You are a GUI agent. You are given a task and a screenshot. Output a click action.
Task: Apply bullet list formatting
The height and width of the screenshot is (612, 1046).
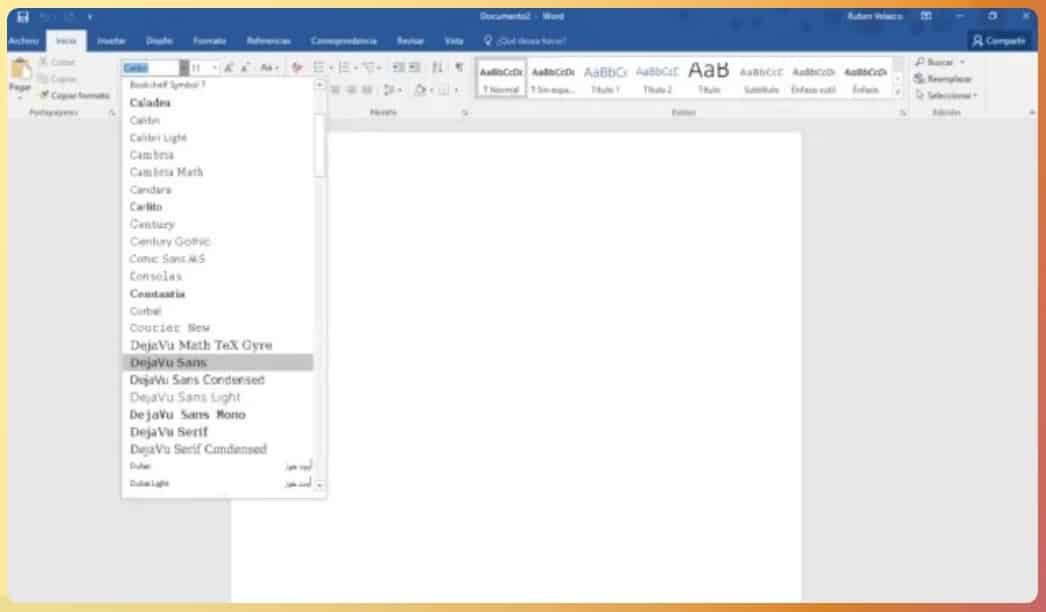pos(319,67)
